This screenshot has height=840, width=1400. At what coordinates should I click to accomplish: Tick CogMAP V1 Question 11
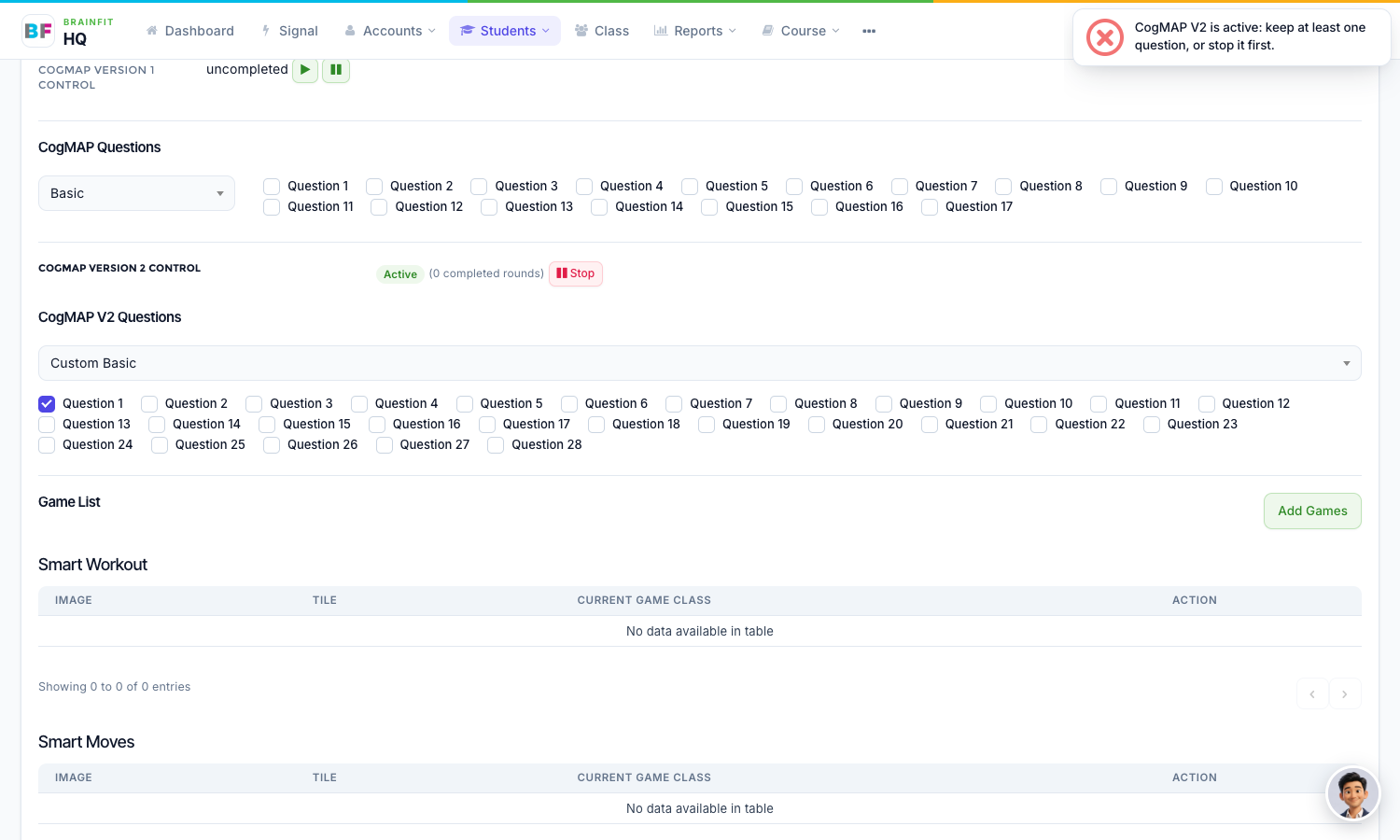click(x=272, y=207)
